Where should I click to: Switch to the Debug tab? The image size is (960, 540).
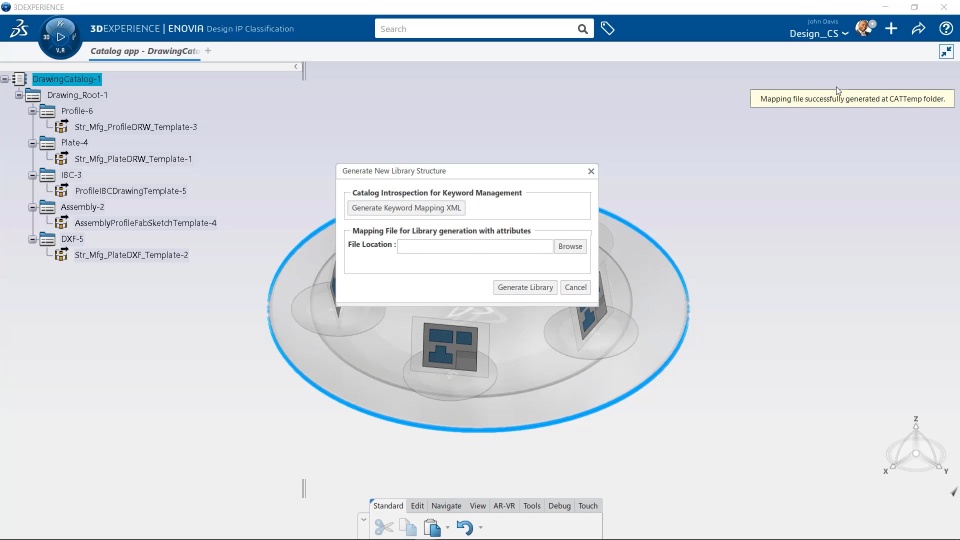[559, 506]
